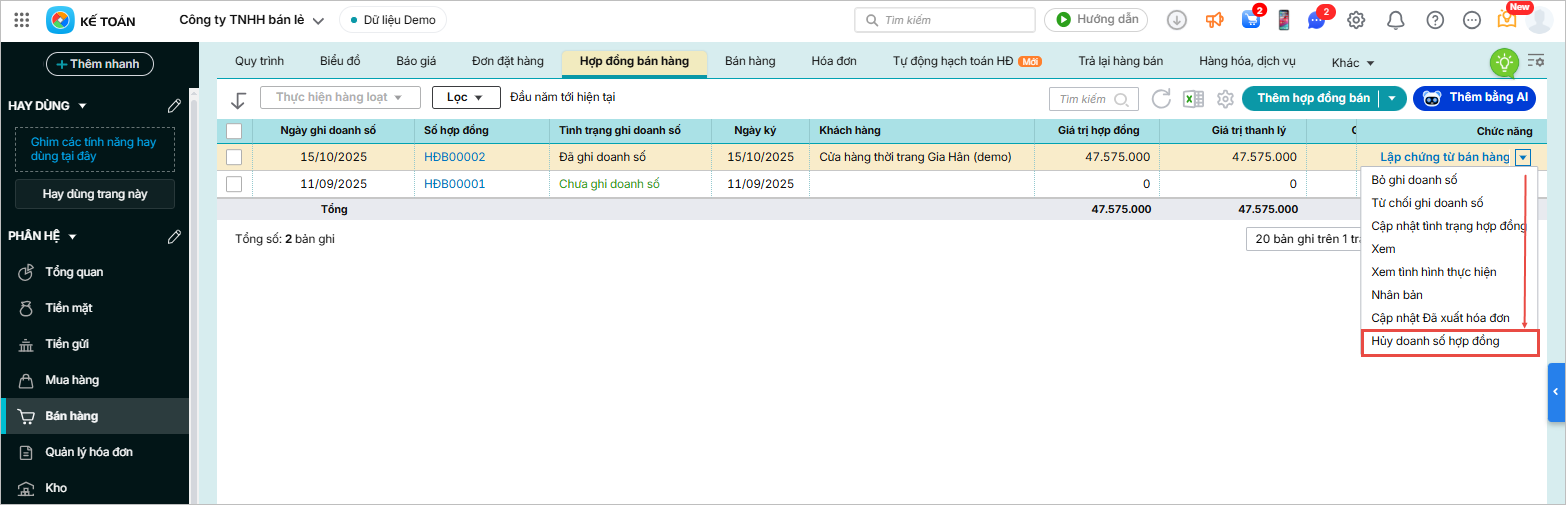Image resolution: width=1566 pixels, height=505 pixels.
Task: Open dropdown arrow beside Thêm hợp đồng bán
Action: 1391,98
